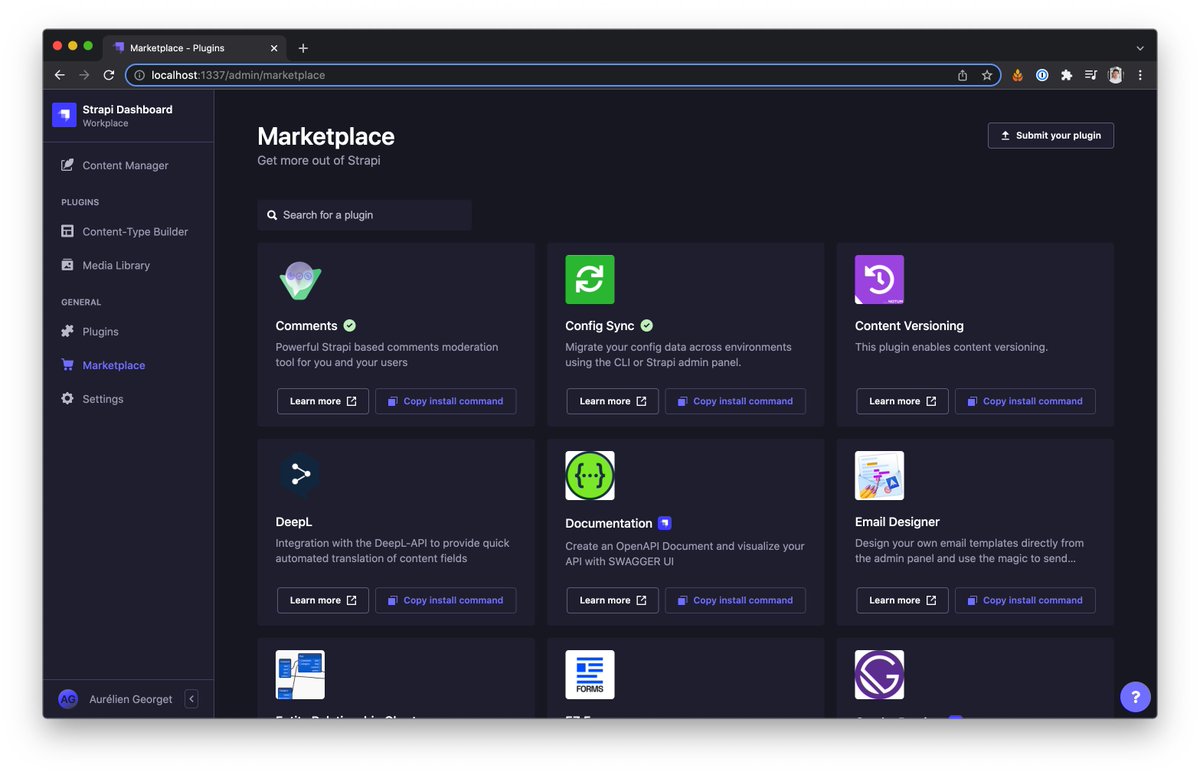Click the Comments plugin logo
The image size is (1200, 775).
coord(300,280)
